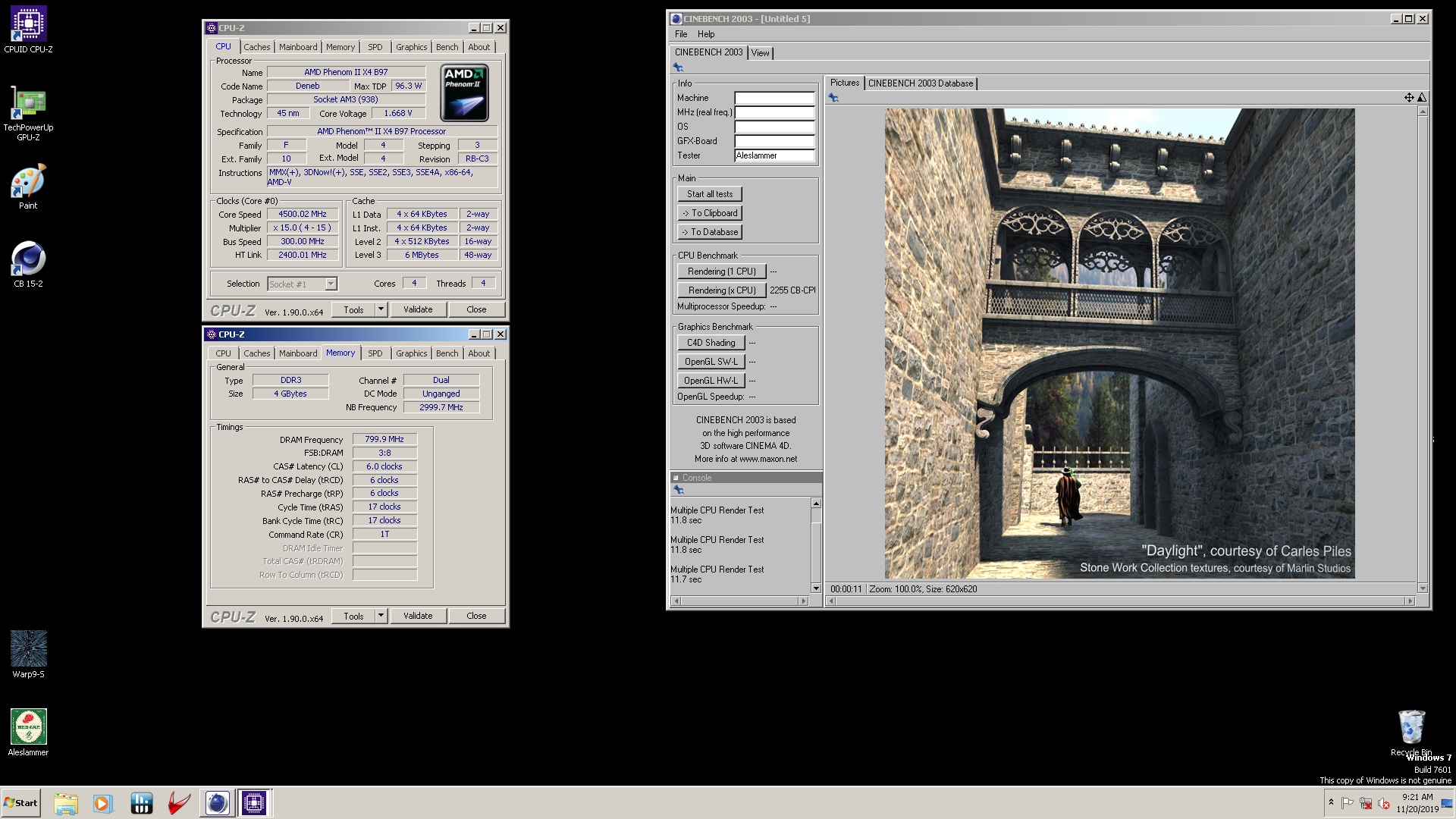Run Rendering (1 CPU) benchmark
Screen dimensions: 1456x819
(x=721, y=271)
